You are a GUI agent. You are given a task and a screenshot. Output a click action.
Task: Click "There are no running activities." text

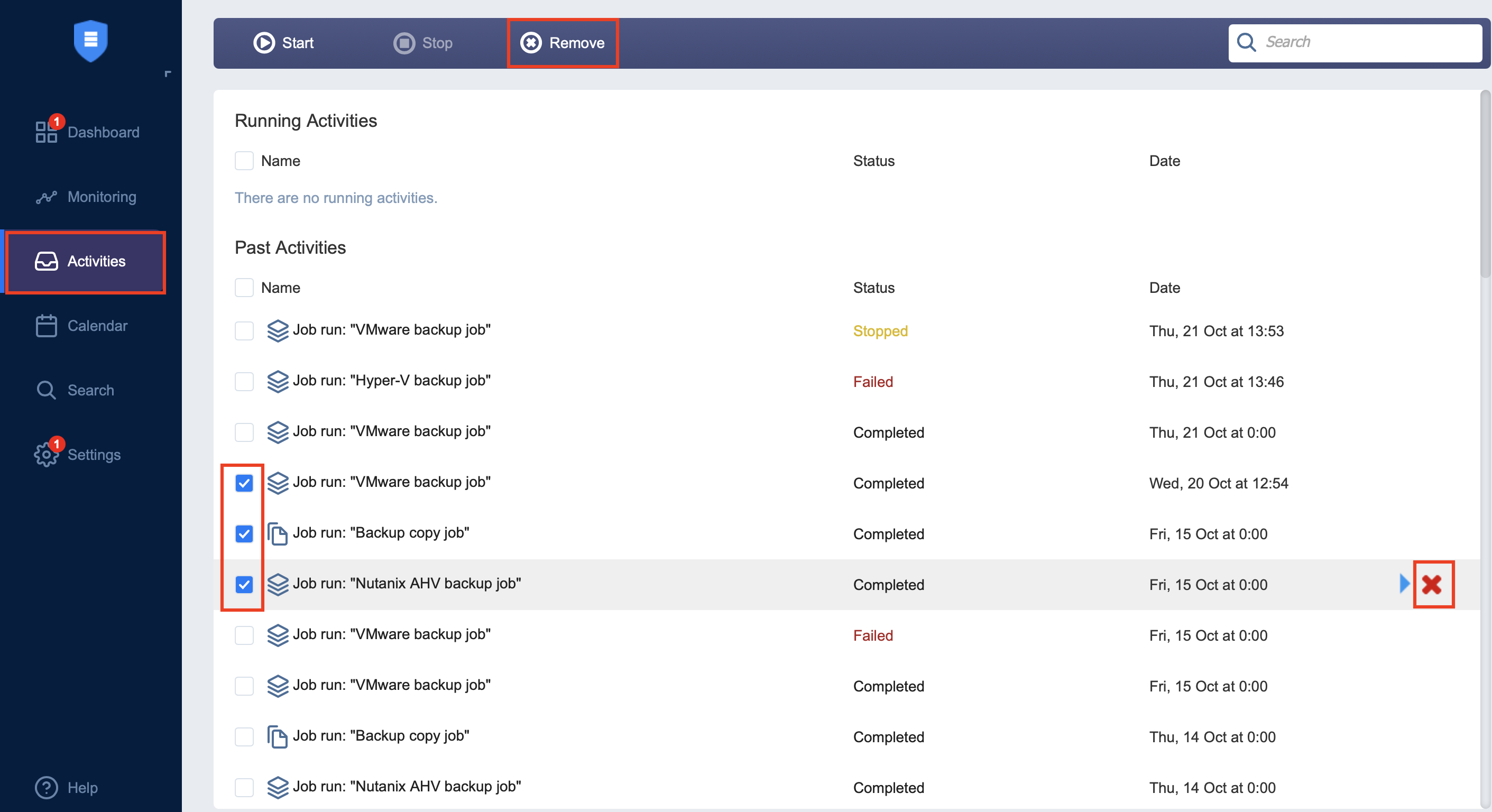point(336,198)
